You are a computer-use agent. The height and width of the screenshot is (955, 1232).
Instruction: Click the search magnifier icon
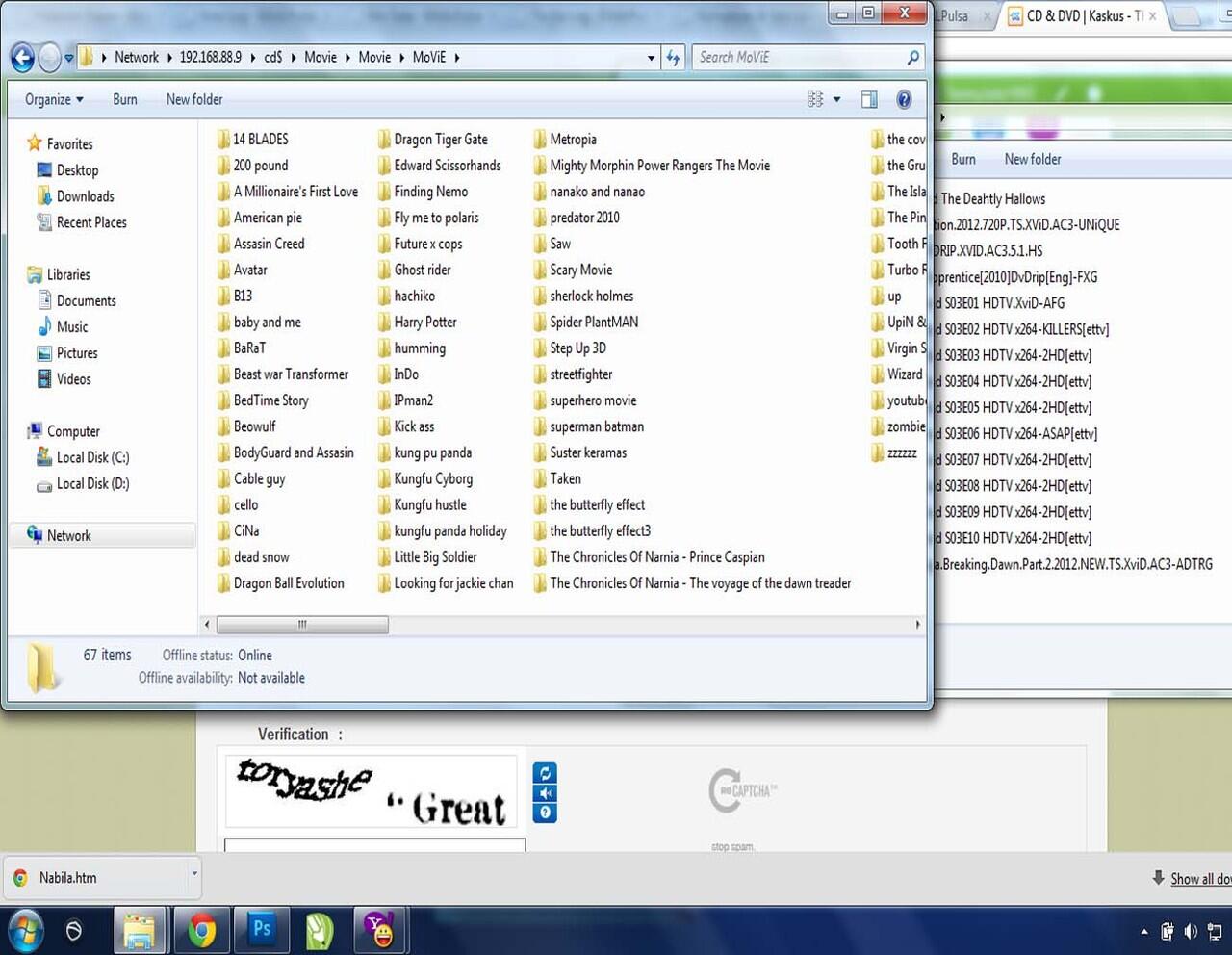pos(912,58)
